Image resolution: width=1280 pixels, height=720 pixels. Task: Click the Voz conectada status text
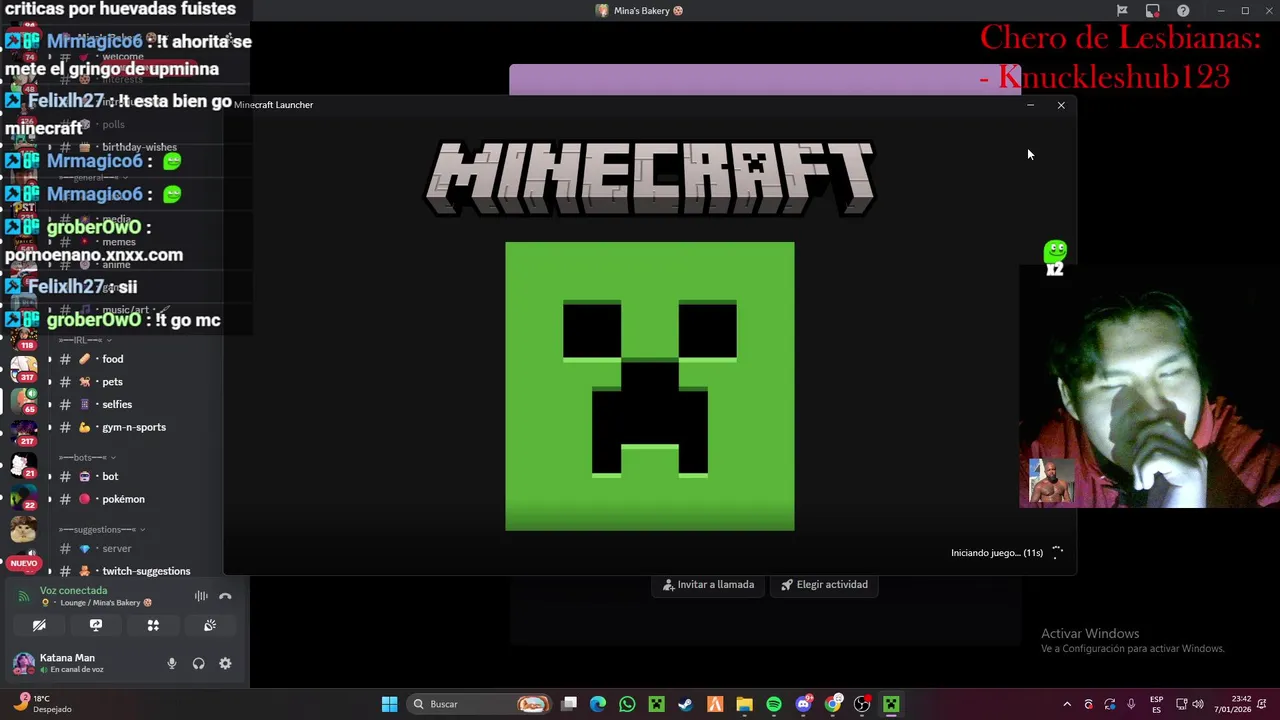click(x=73, y=590)
